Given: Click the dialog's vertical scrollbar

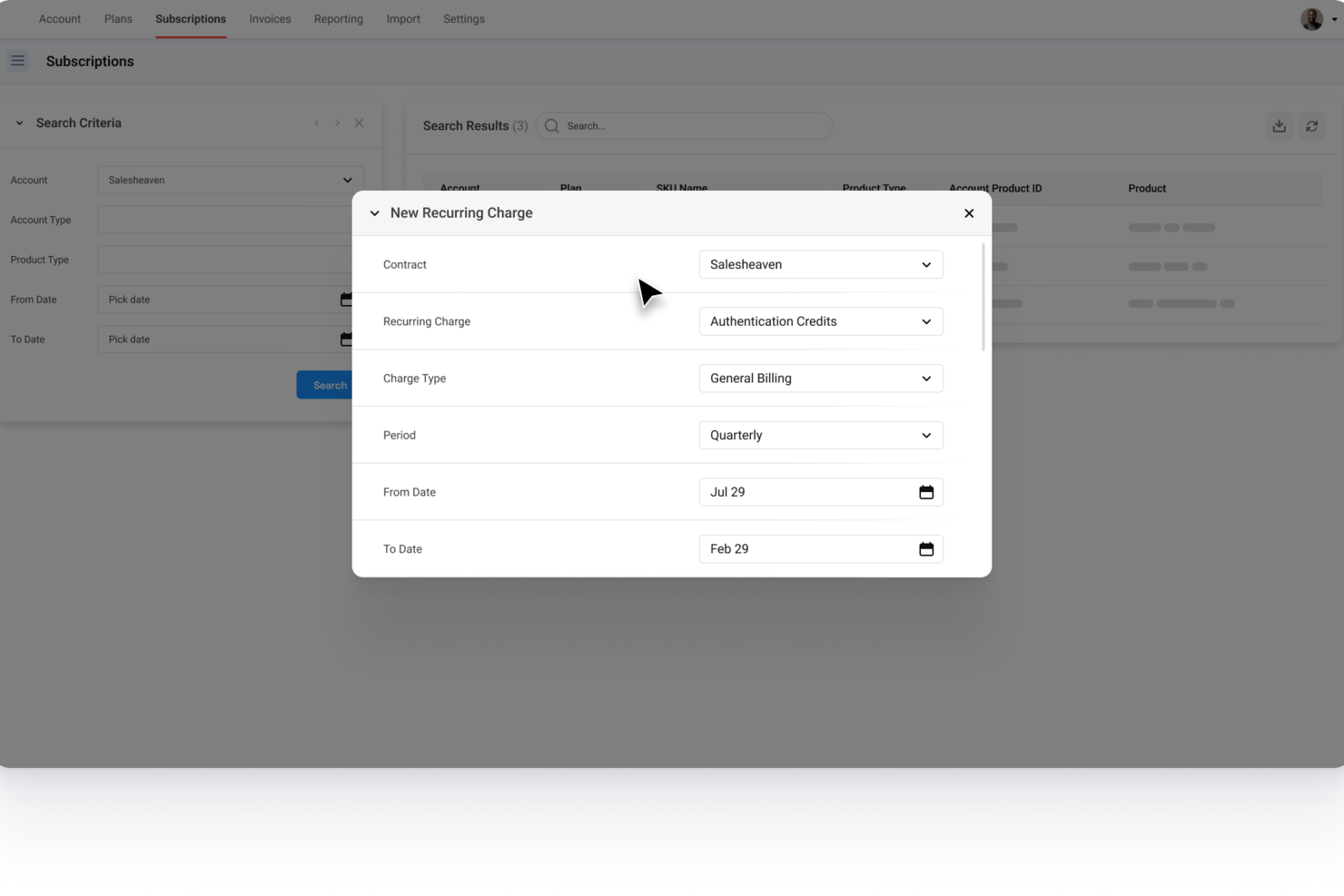Looking at the screenshot, I should click(983, 297).
